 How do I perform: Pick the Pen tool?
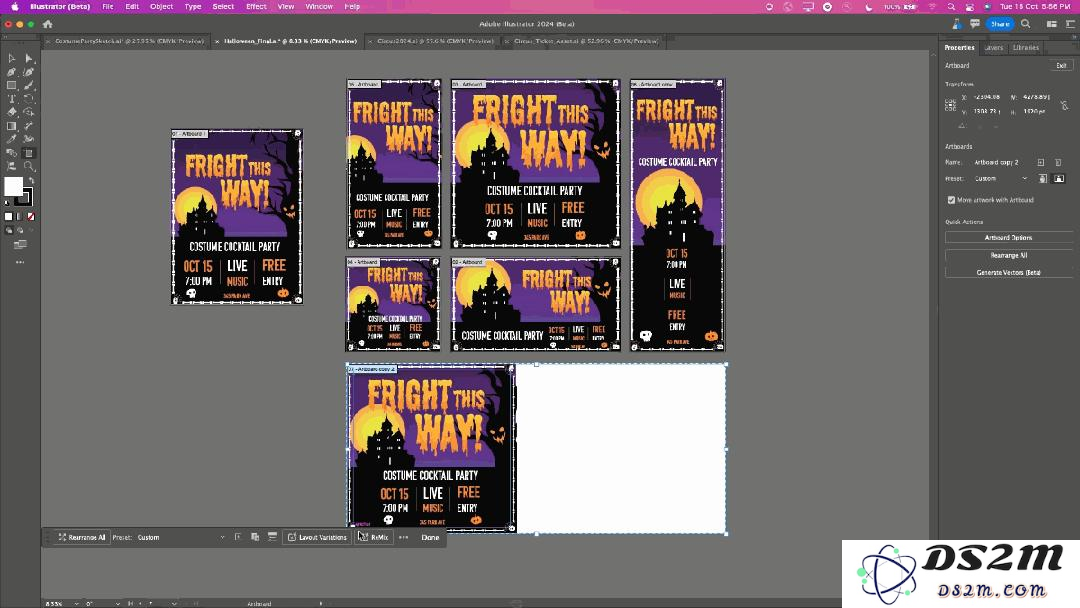tap(12, 72)
